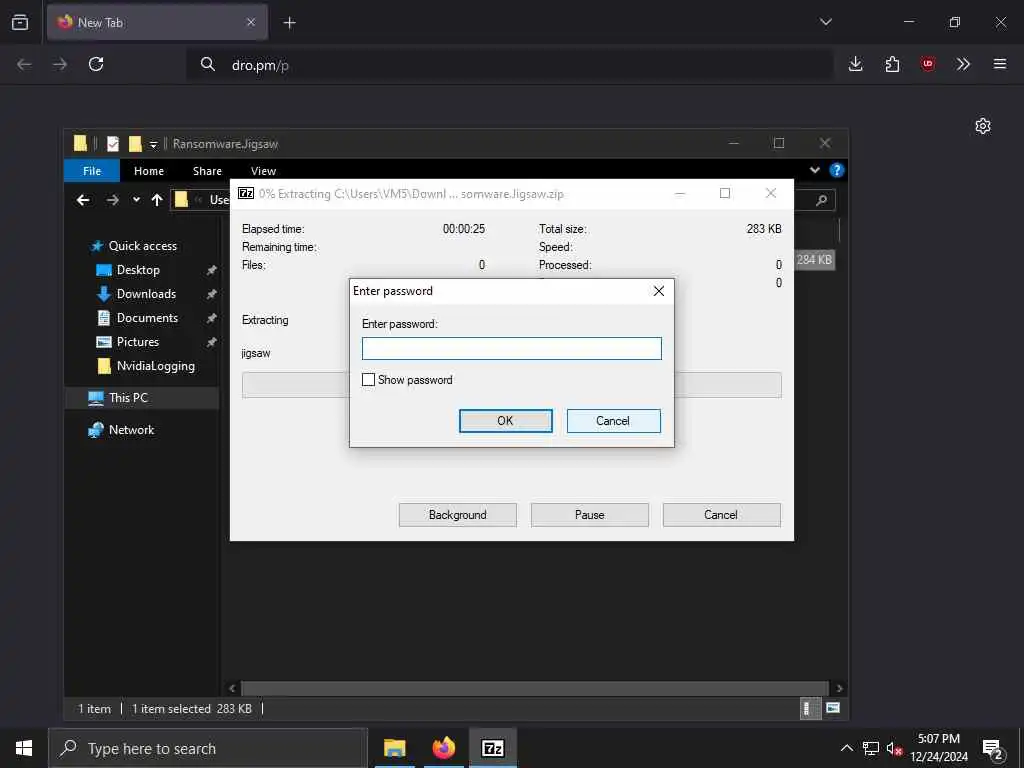Image resolution: width=1024 pixels, height=768 pixels.
Task: Click the pin icon next to Documents
Action: coord(211,319)
